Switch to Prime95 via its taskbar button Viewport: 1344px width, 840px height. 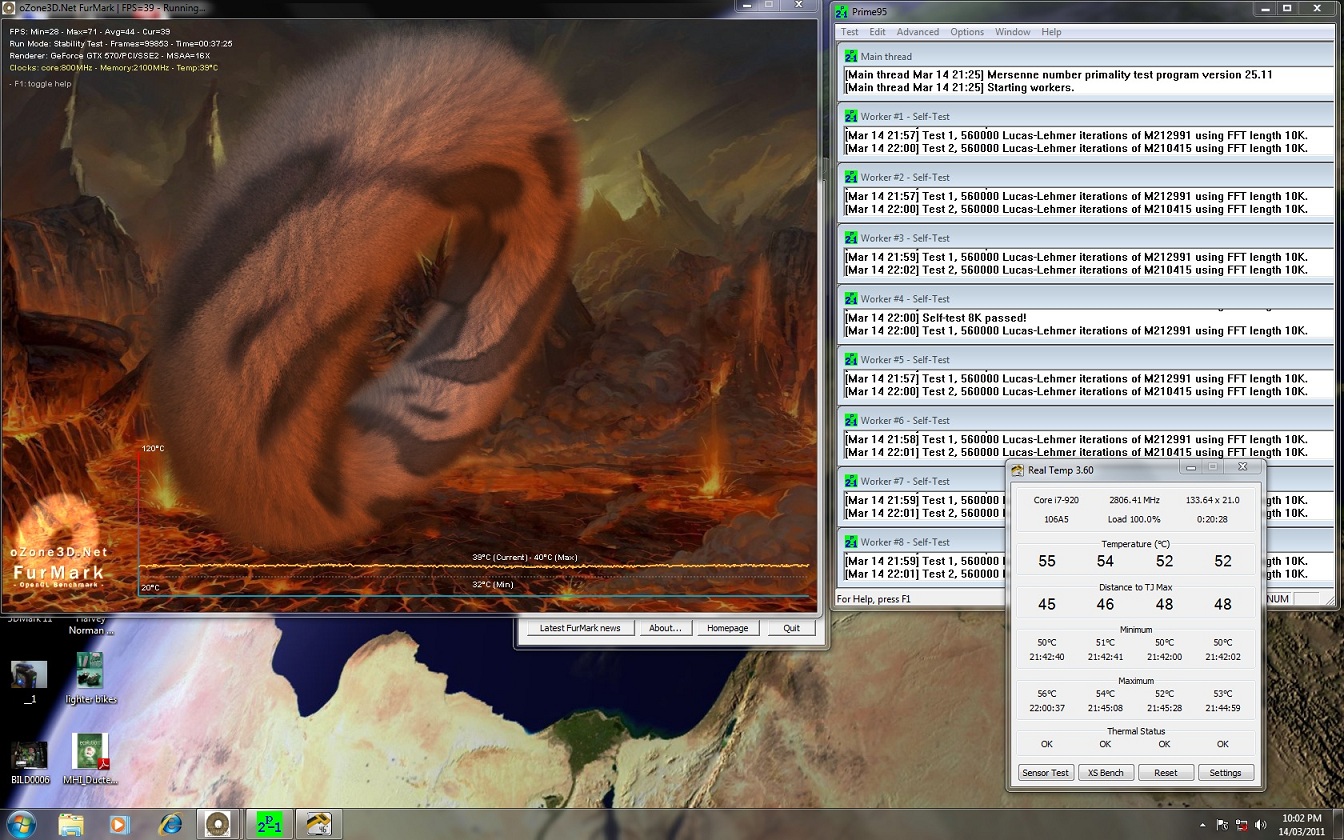click(269, 824)
